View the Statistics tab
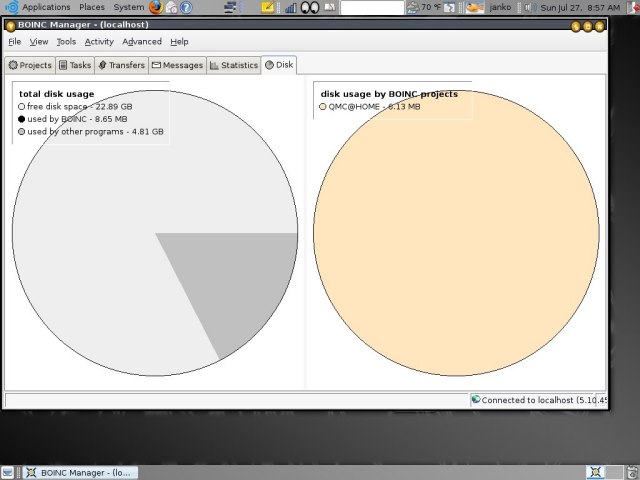This screenshot has width=640, height=480. coord(234,65)
